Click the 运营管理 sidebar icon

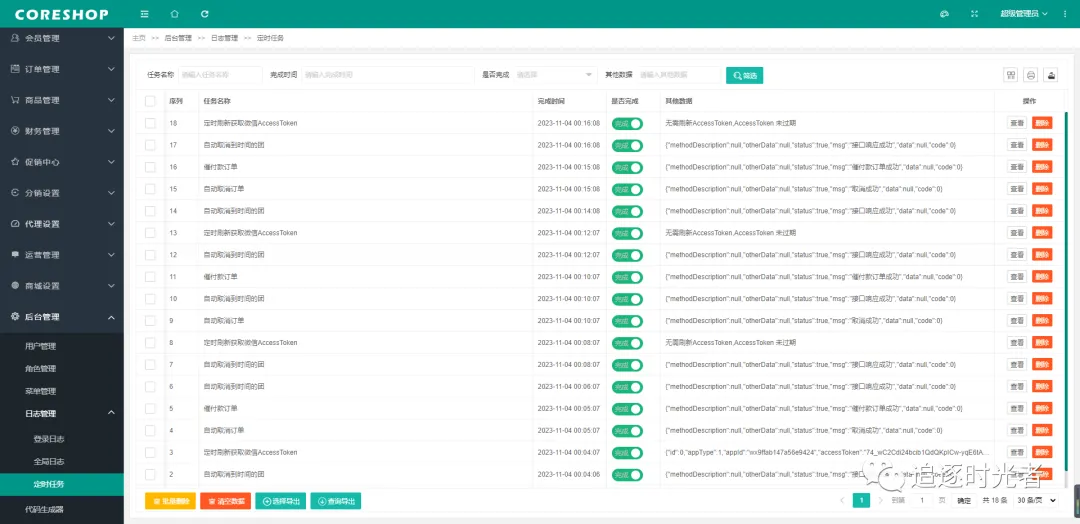(14, 255)
